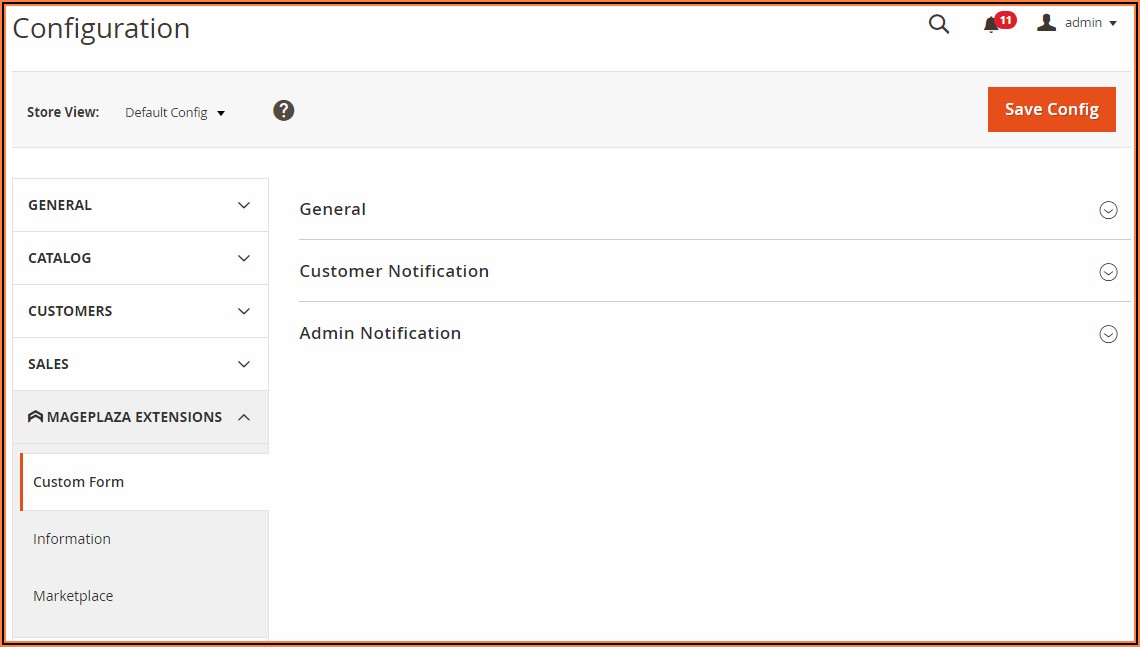Expand the Admin Notification circle arrow
Screen dimensions: 1140x647
(x=1108, y=334)
